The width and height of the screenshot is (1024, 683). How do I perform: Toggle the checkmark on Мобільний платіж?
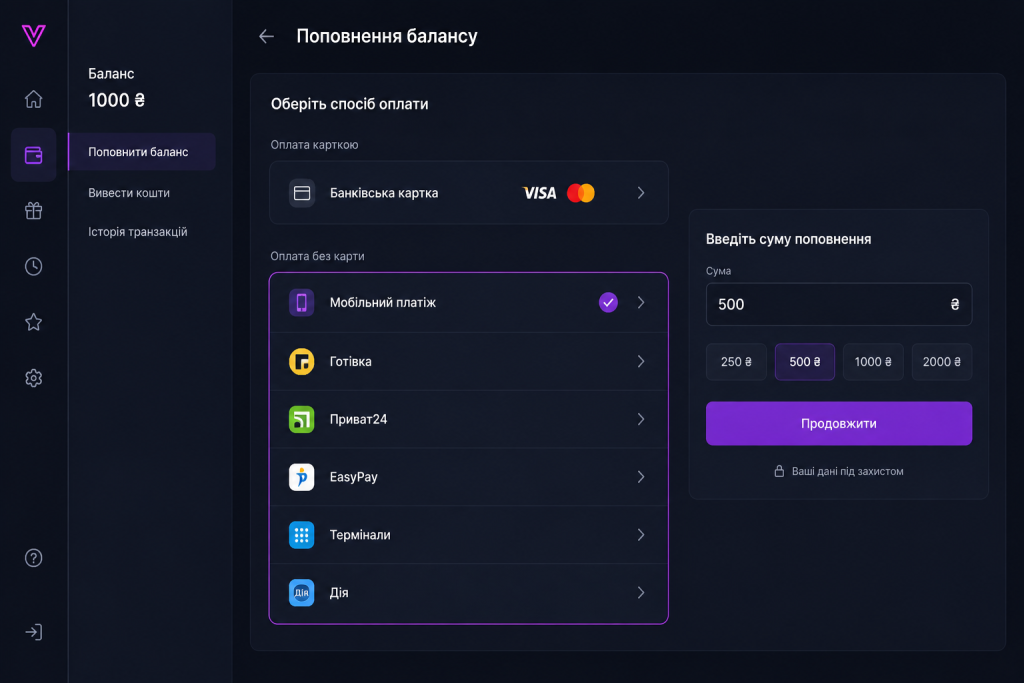point(608,302)
